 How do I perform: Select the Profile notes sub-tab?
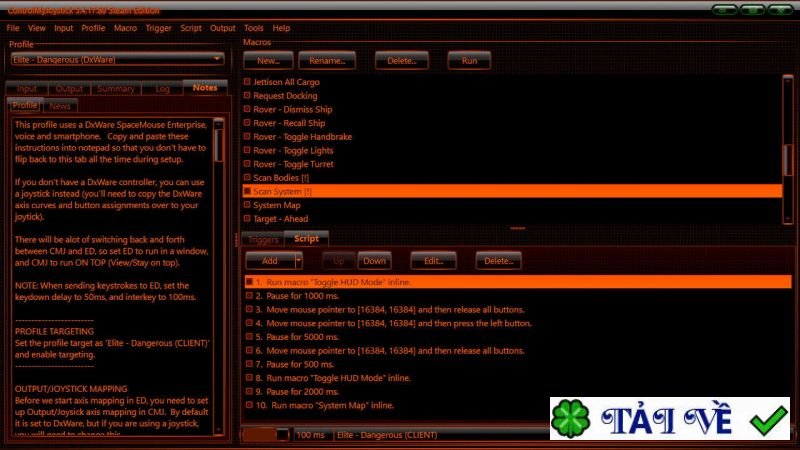tap(24, 105)
